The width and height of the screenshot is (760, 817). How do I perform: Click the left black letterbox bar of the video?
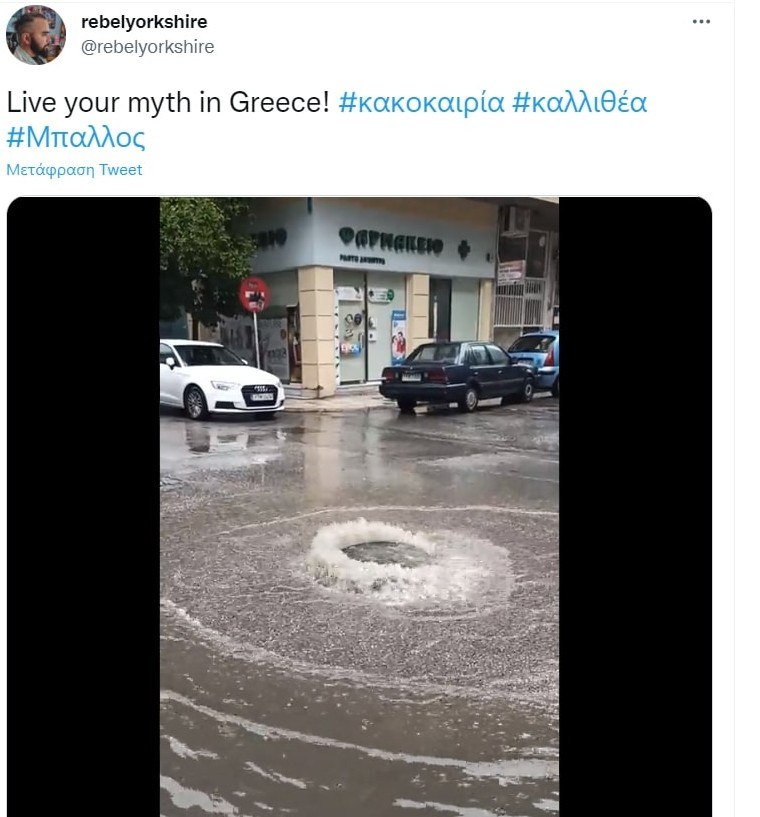83,506
